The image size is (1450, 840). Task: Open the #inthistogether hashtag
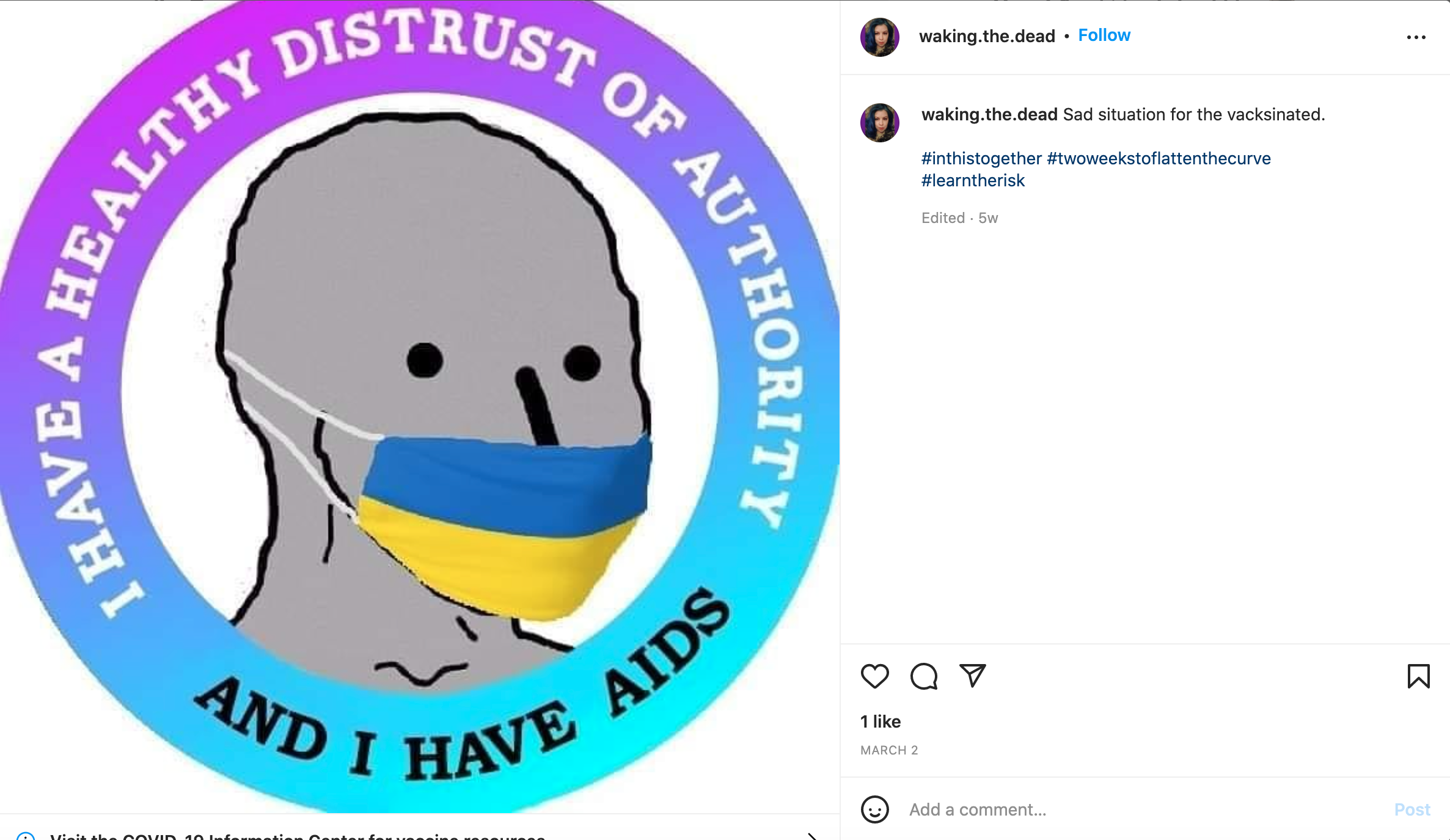[x=981, y=158]
